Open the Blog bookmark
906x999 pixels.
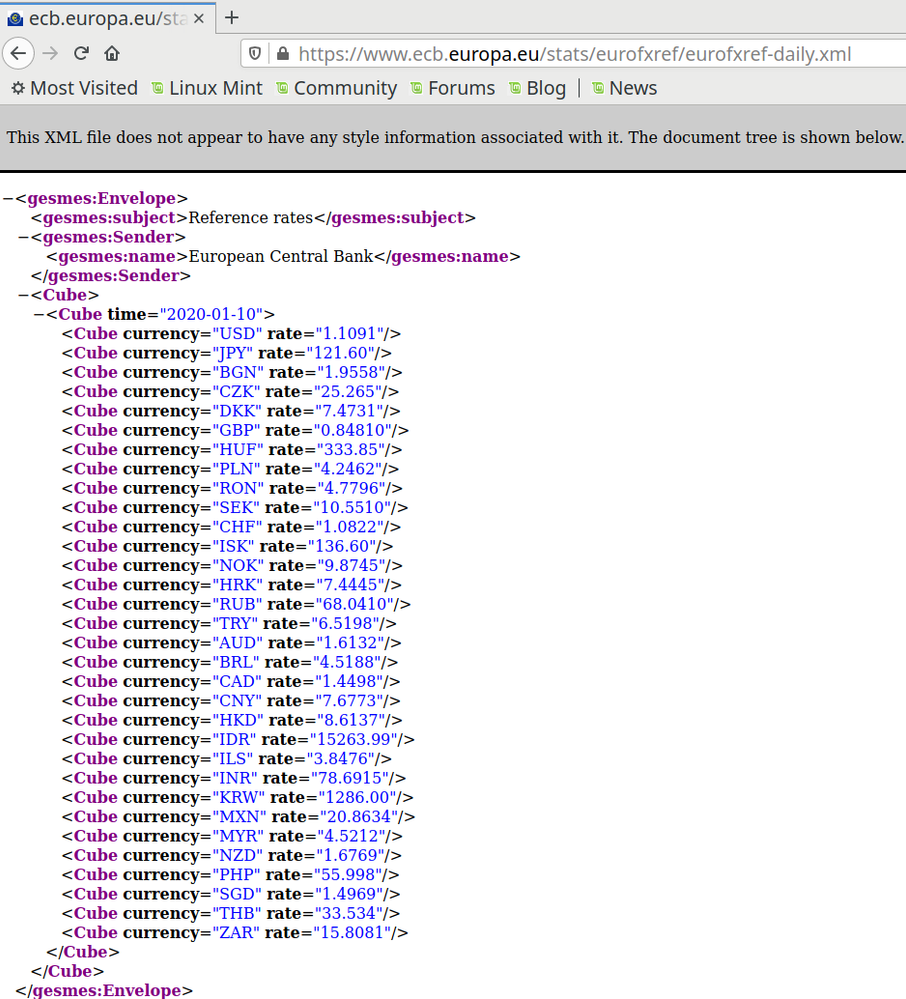pos(537,88)
